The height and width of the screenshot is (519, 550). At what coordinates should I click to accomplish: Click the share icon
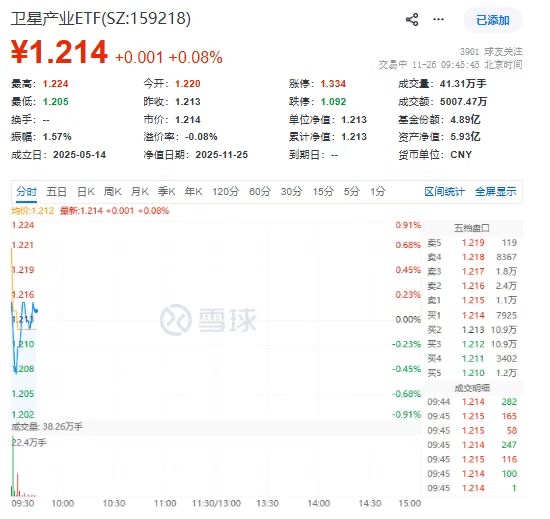[412, 19]
